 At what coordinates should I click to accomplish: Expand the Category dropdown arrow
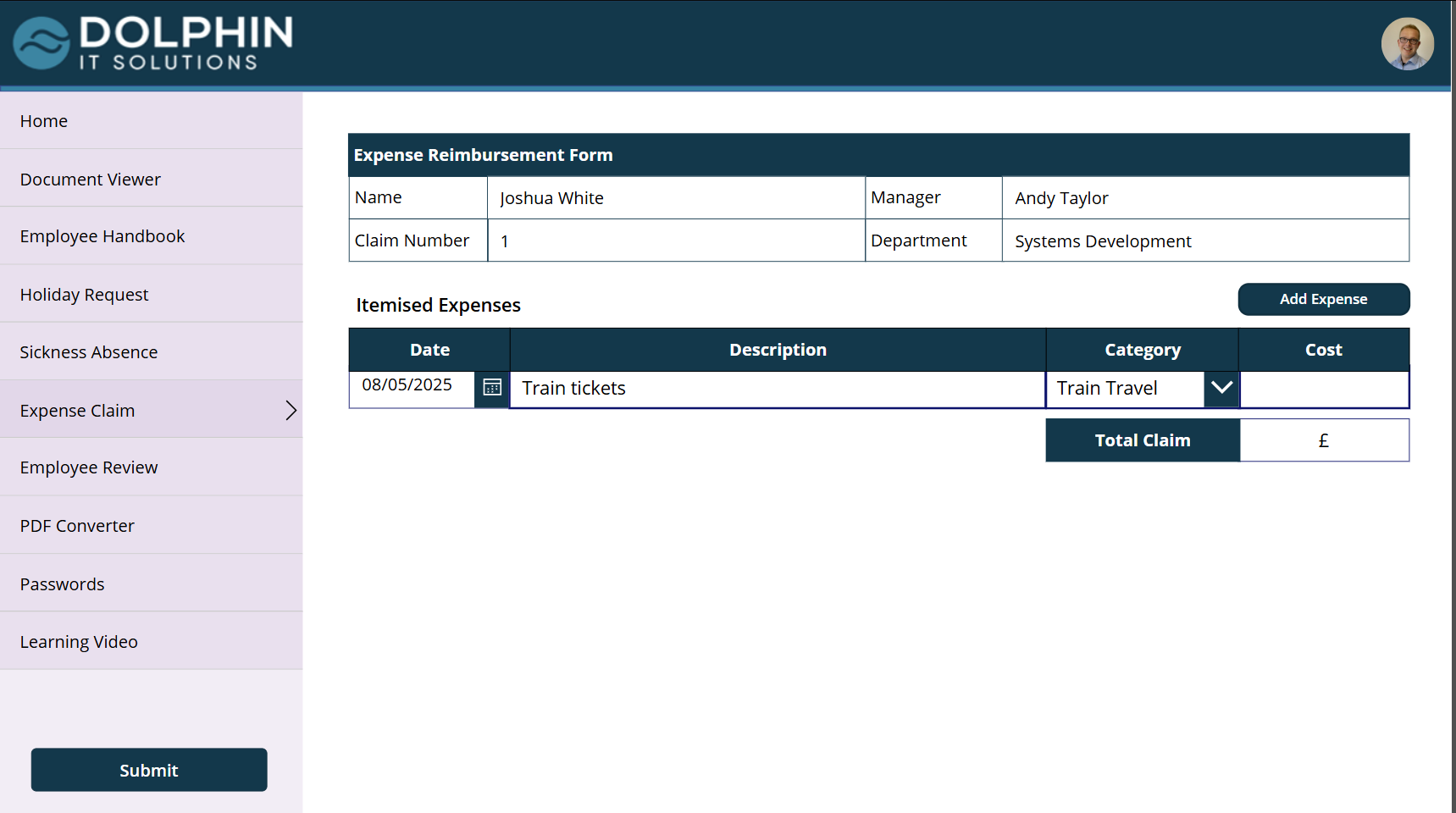click(x=1221, y=388)
